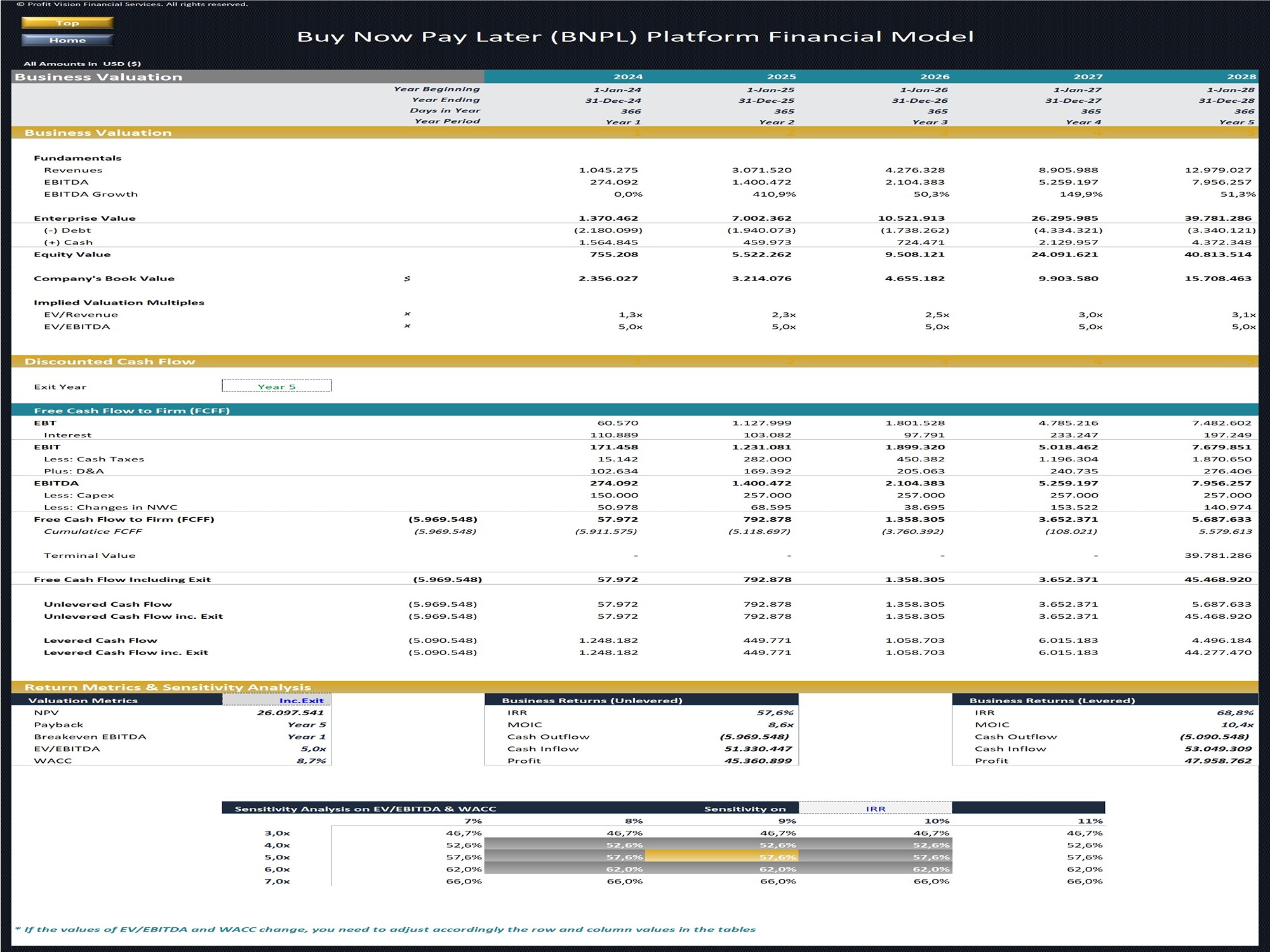Click the WACC value 8,7%
The image size is (1270, 952).
(x=311, y=760)
